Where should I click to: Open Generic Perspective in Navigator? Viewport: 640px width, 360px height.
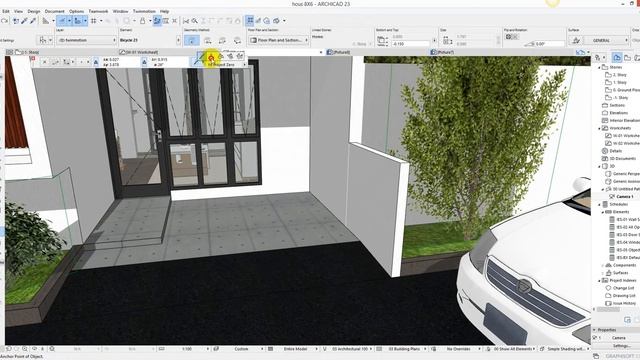coord(622,174)
